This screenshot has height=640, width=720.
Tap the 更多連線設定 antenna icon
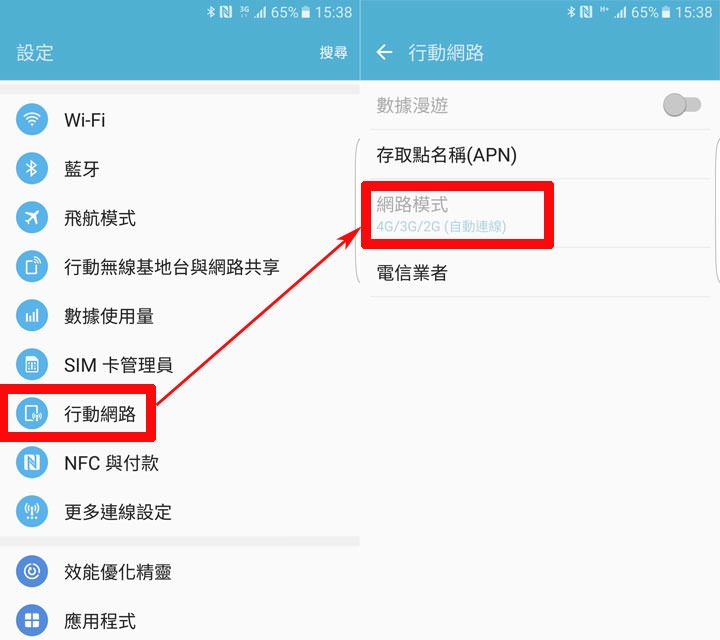(32, 511)
